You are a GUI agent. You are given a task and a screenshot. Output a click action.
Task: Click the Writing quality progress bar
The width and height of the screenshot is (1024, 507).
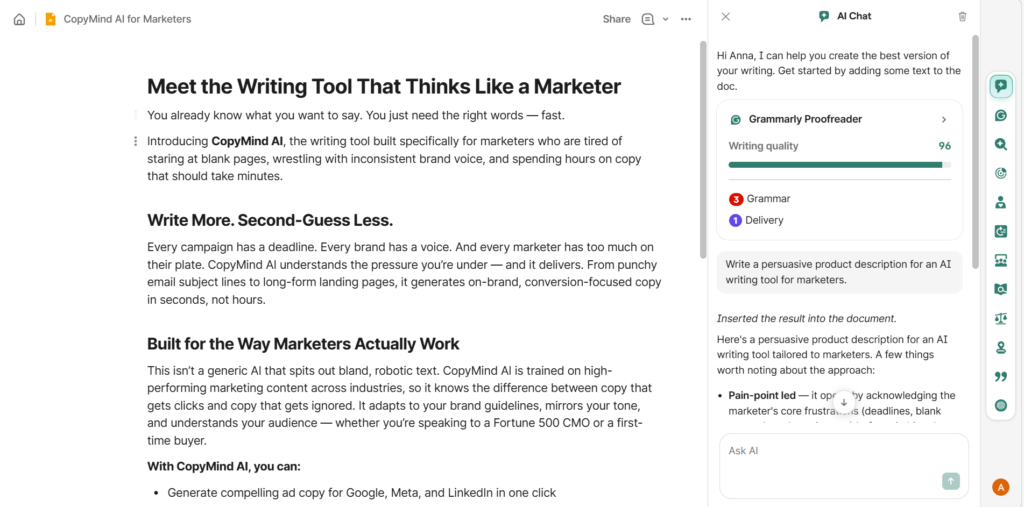point(839,165)
